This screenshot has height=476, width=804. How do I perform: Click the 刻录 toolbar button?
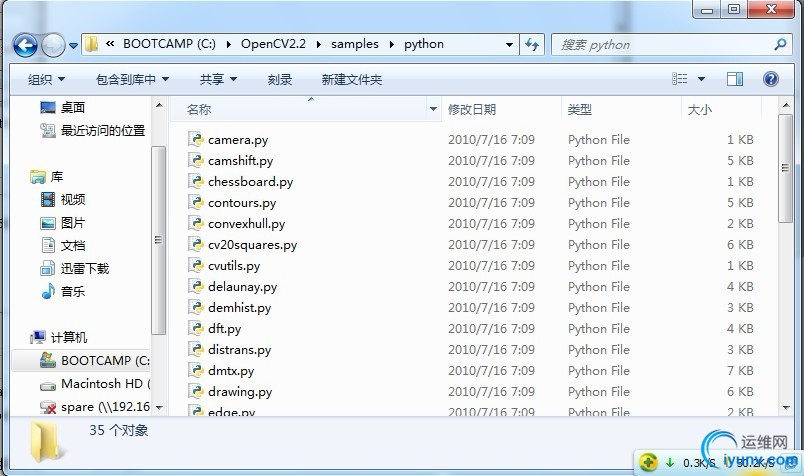tap(279, 80)
